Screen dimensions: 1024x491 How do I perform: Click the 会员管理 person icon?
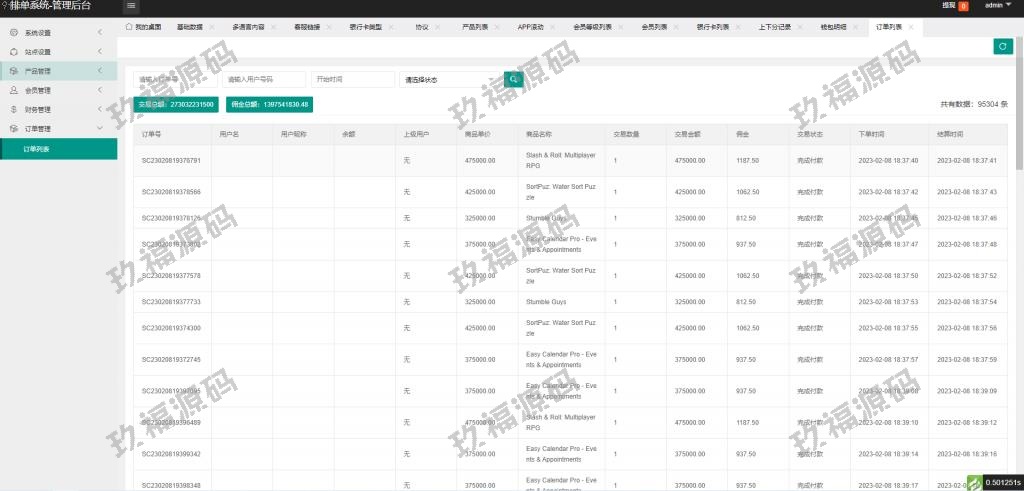point(13,91)
